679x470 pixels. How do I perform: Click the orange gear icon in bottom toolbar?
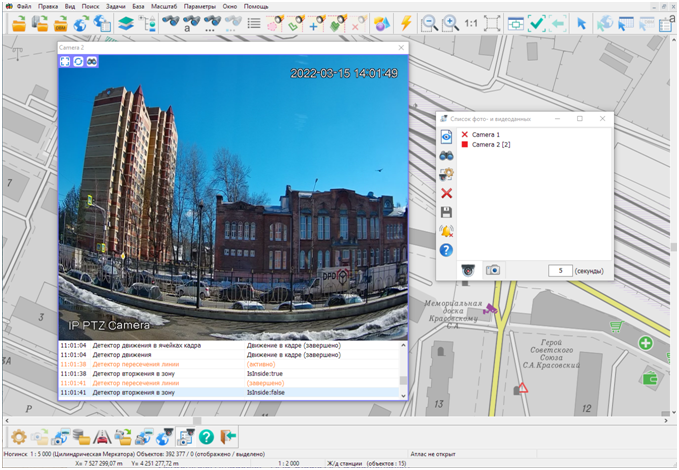[x=18, y=436]
